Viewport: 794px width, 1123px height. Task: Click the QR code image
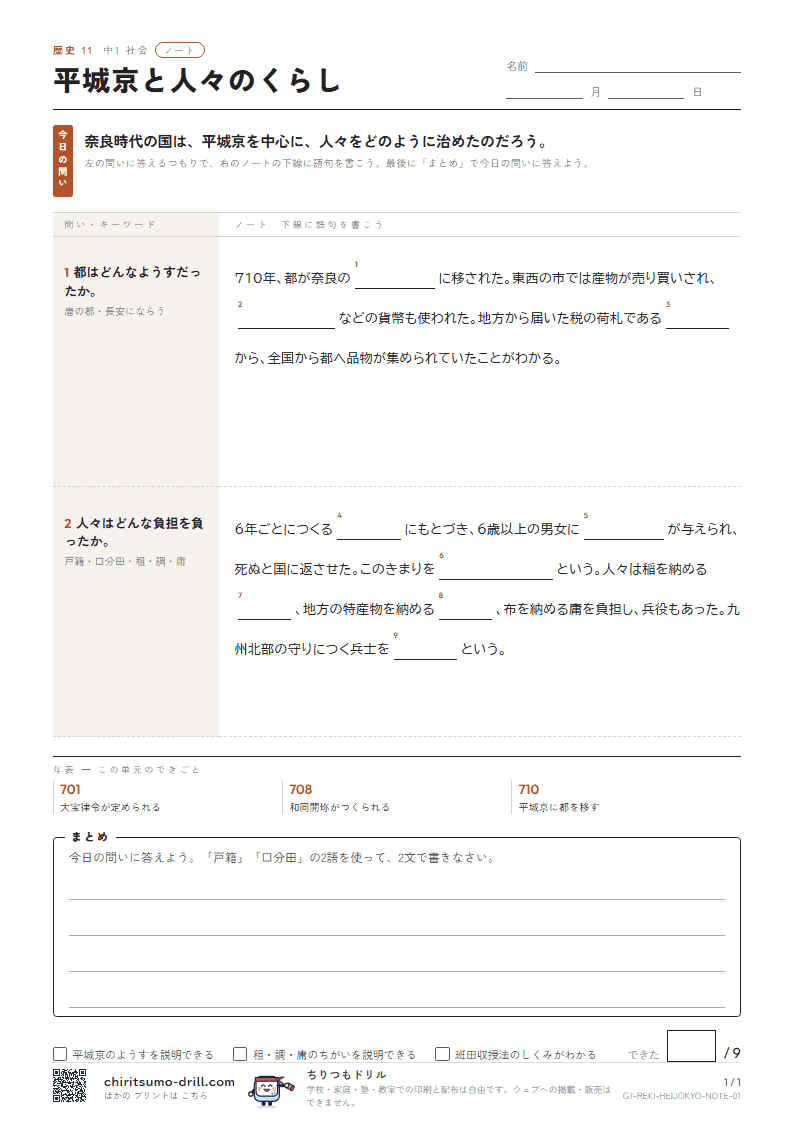(69, 1085)
